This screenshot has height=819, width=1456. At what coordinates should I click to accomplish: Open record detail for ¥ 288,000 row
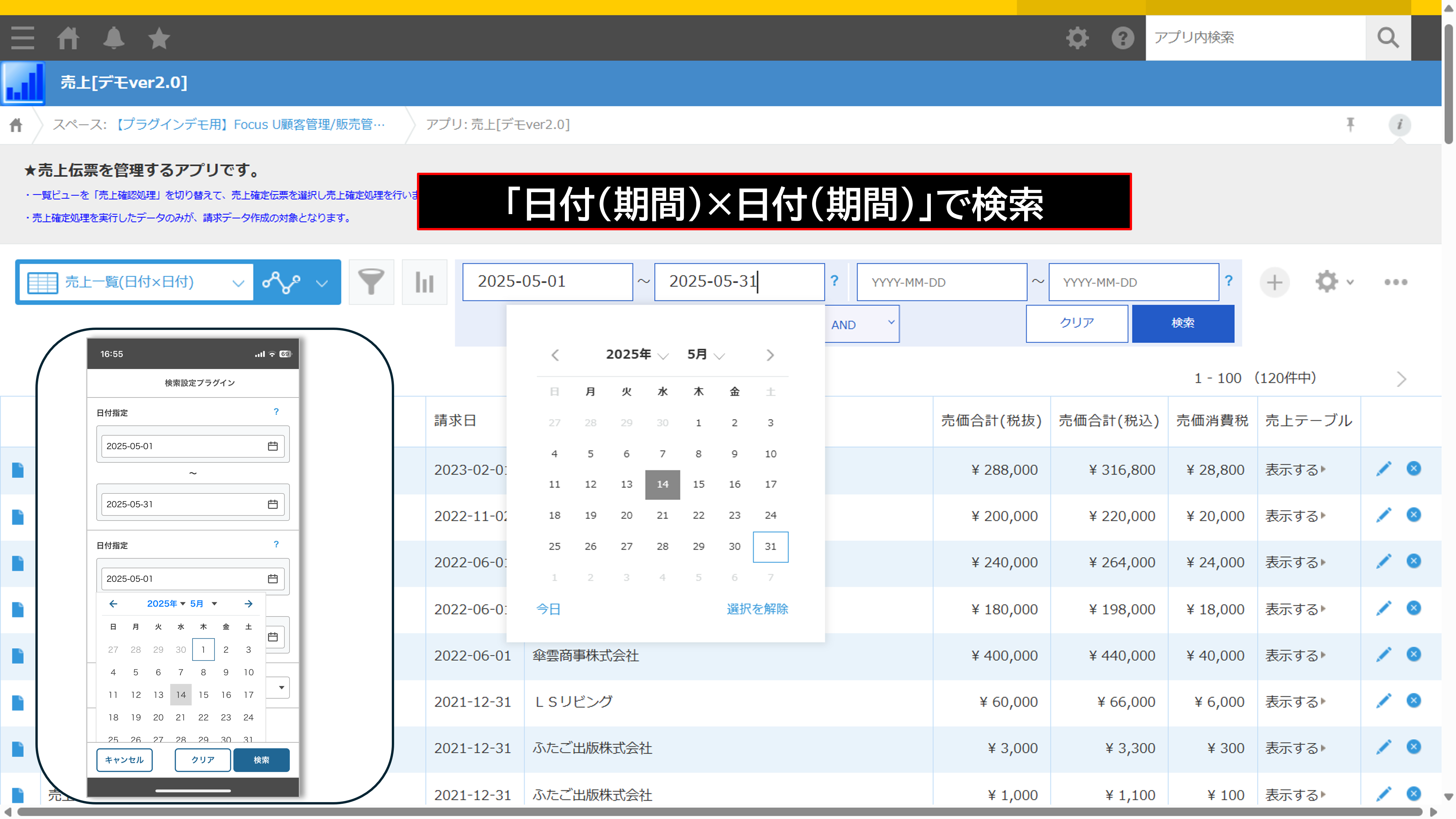(x=18, y=470)
